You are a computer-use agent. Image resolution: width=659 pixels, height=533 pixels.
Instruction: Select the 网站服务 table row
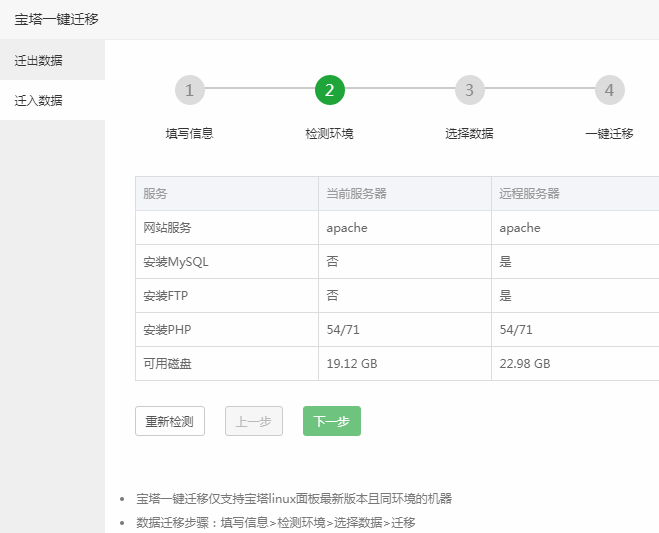[x=397, y=227]
